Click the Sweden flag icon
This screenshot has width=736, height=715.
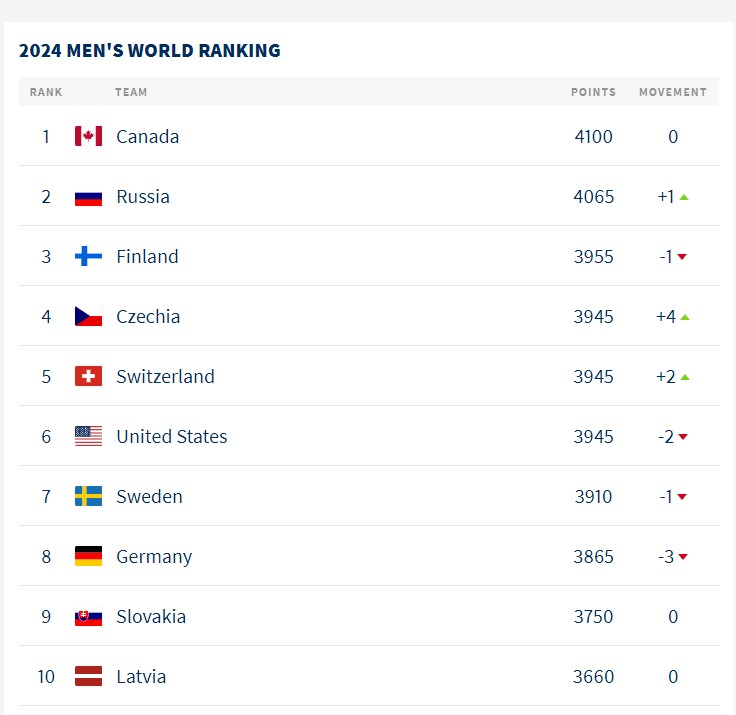pyautogui.click(x=88, y=496)
